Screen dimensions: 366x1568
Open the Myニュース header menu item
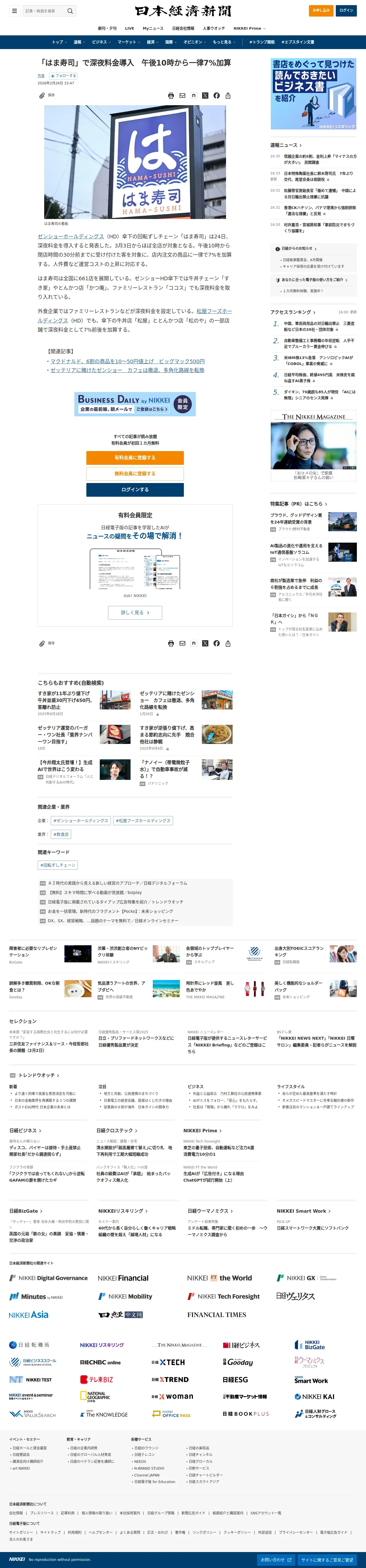(153, 28)
